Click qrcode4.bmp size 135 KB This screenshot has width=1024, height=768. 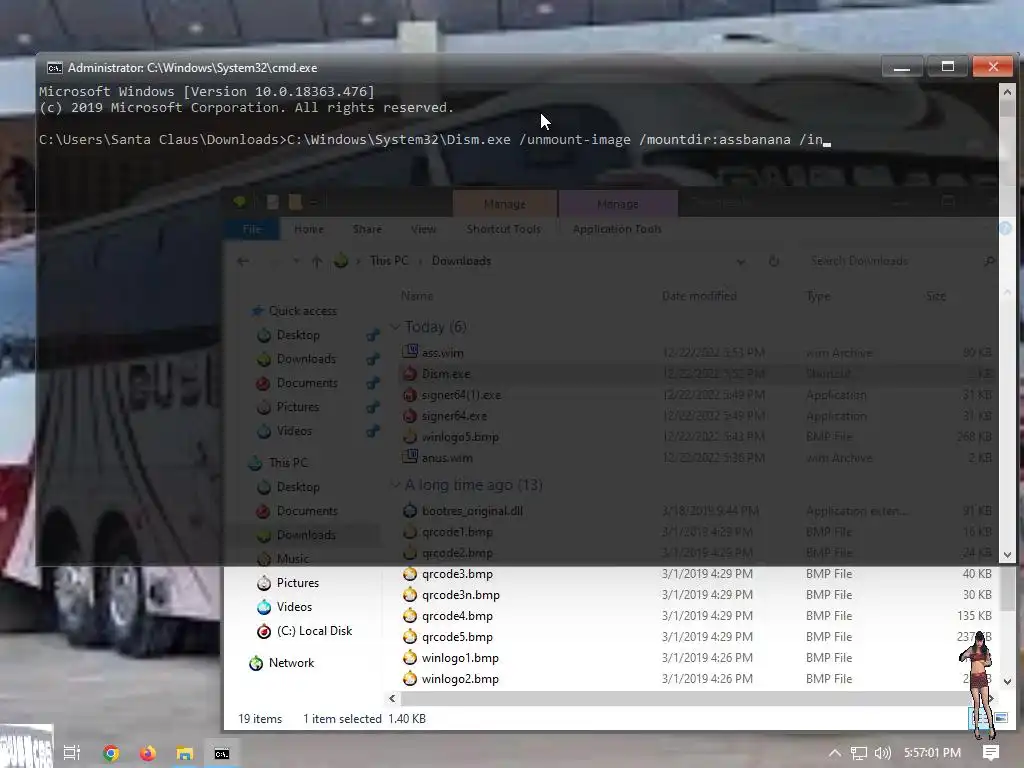[974, 616]
